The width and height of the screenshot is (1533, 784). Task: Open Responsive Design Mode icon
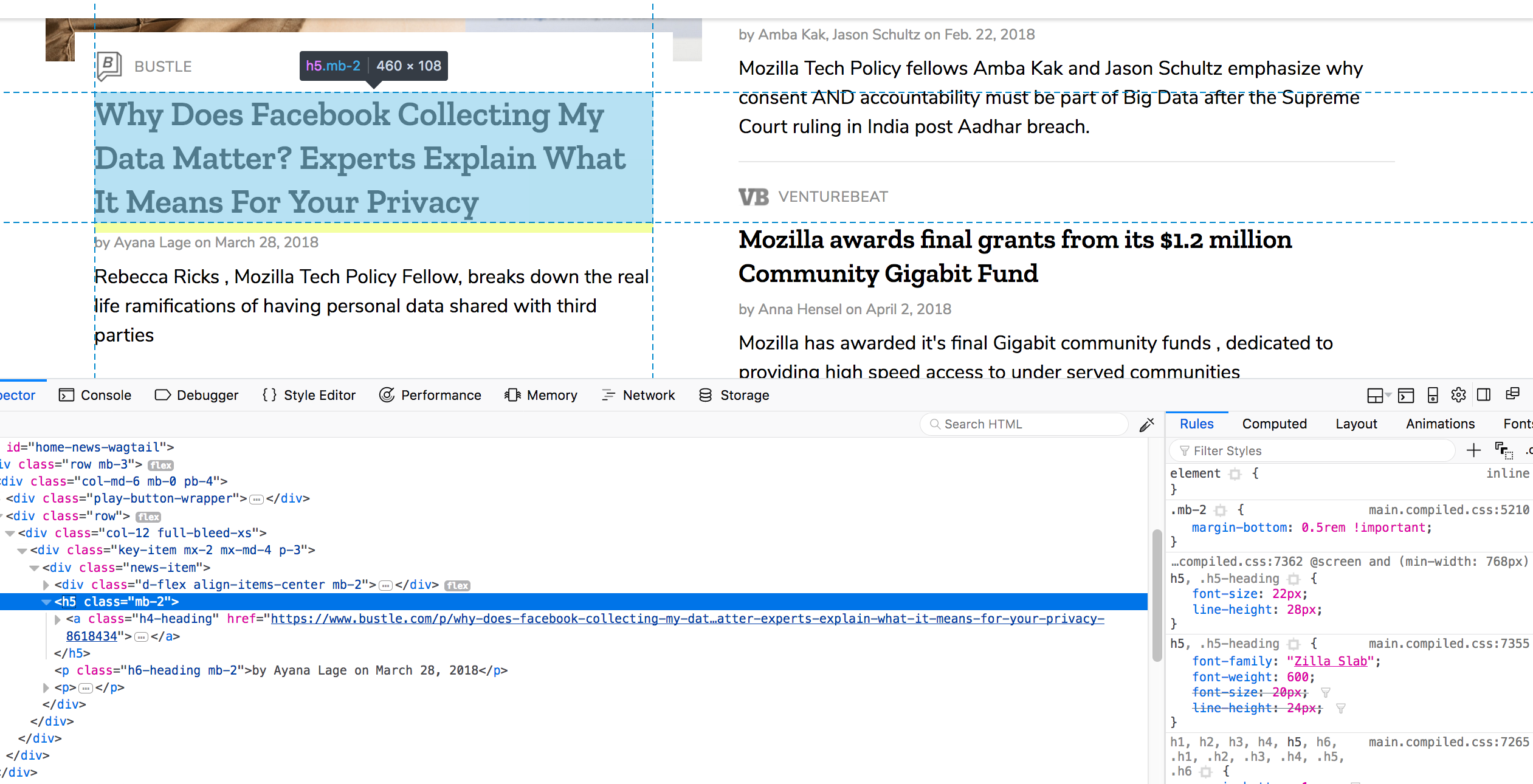[x=1433, y=396]
